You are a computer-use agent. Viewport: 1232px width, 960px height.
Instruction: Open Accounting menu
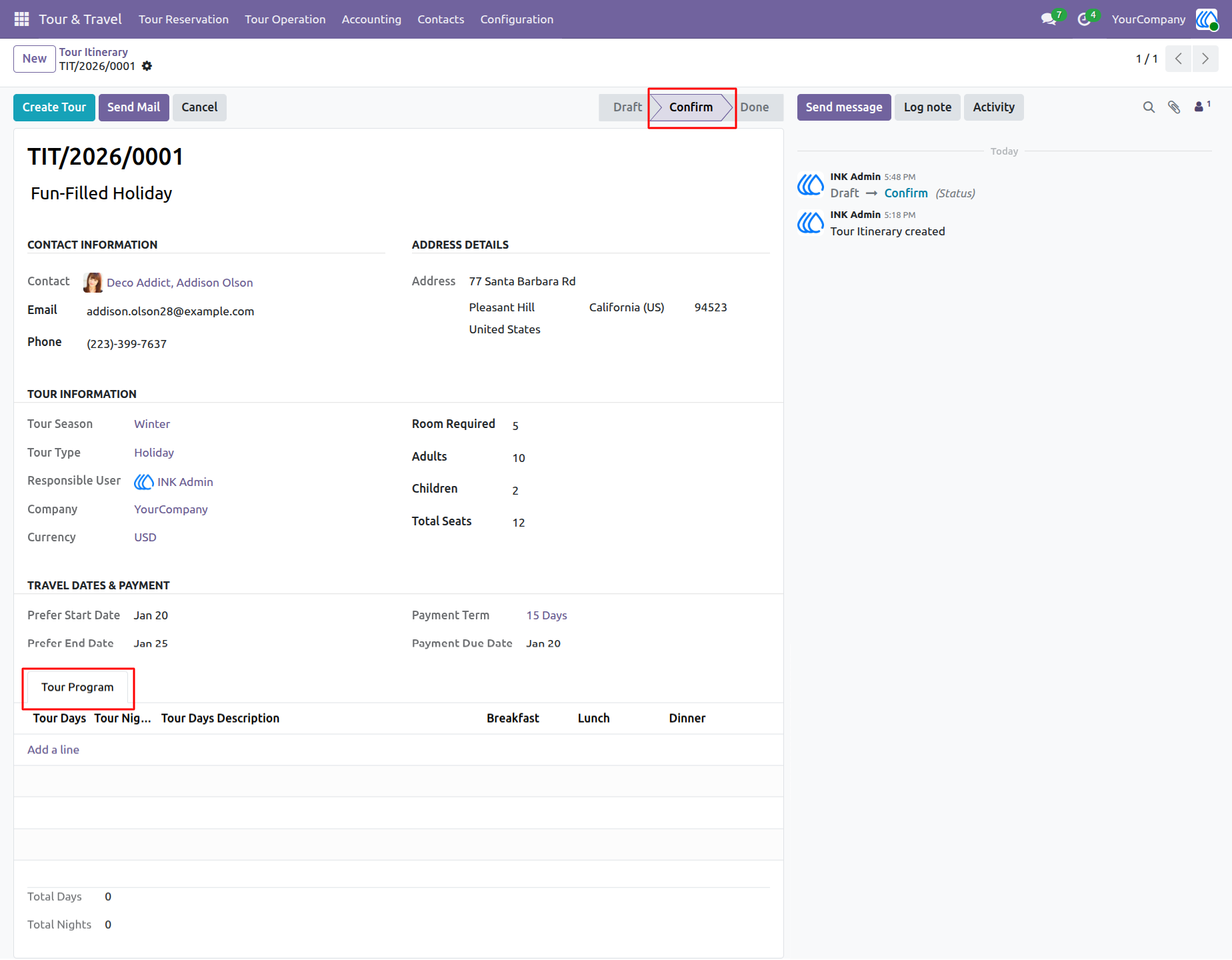[x=371, y=19]
